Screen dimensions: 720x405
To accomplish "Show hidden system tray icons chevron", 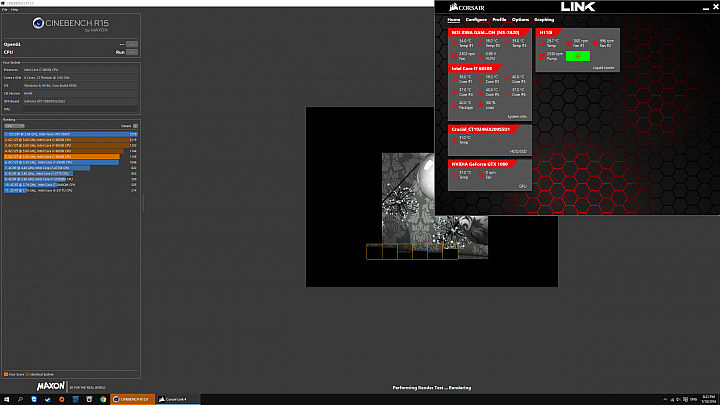I will pyautogui.click(x=665, y=399).
